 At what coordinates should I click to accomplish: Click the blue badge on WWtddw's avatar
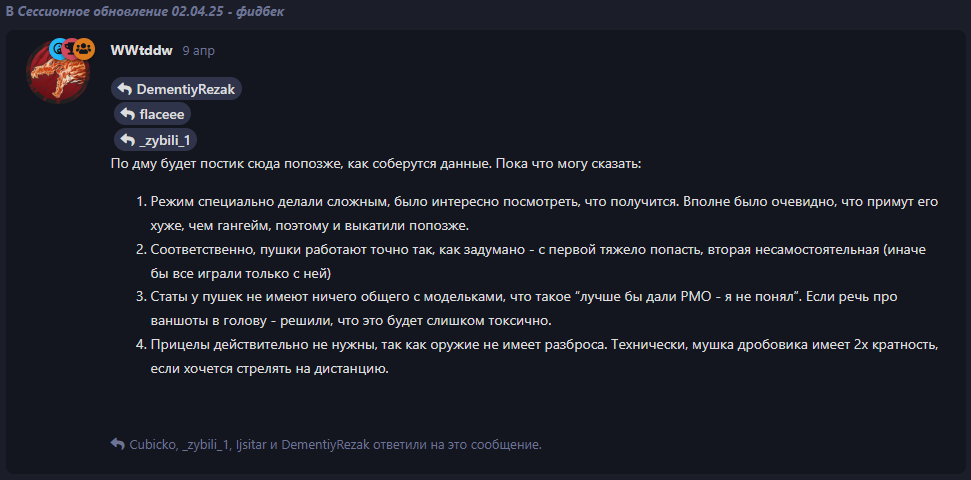[58, 49]
